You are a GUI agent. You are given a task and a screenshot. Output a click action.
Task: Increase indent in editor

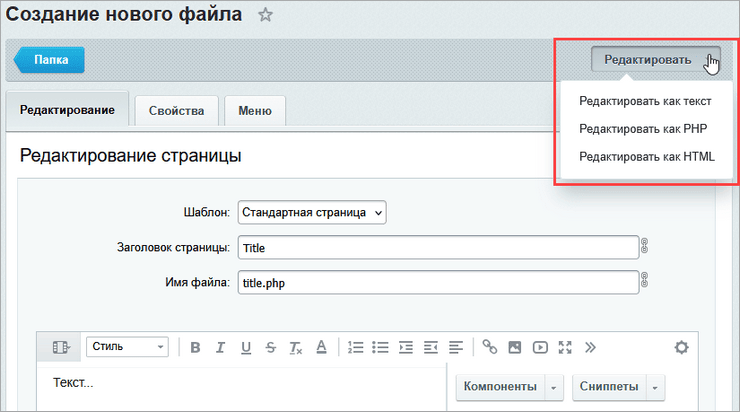(405, 348)
